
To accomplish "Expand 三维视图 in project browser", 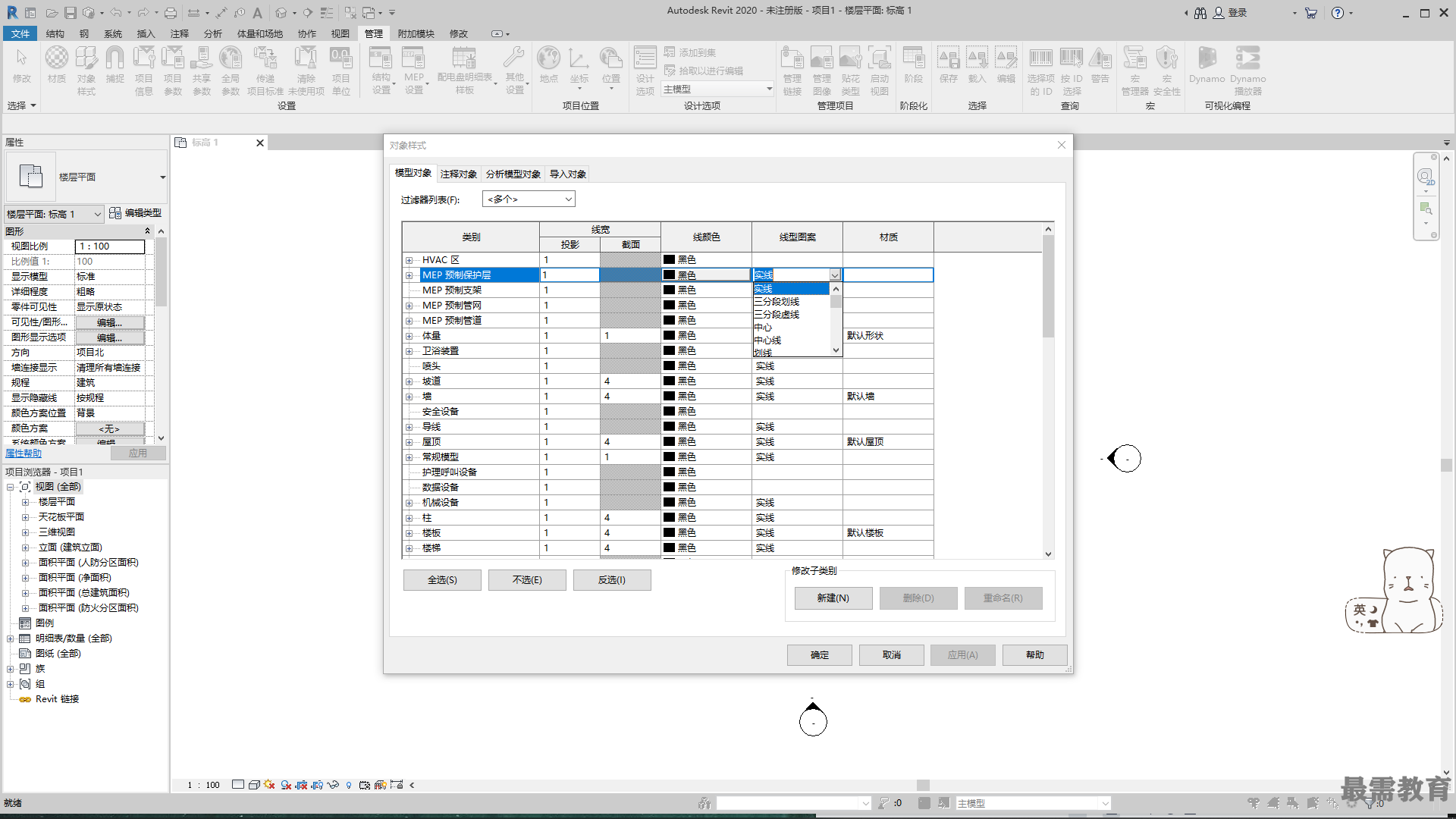I will tap(25, 532).
